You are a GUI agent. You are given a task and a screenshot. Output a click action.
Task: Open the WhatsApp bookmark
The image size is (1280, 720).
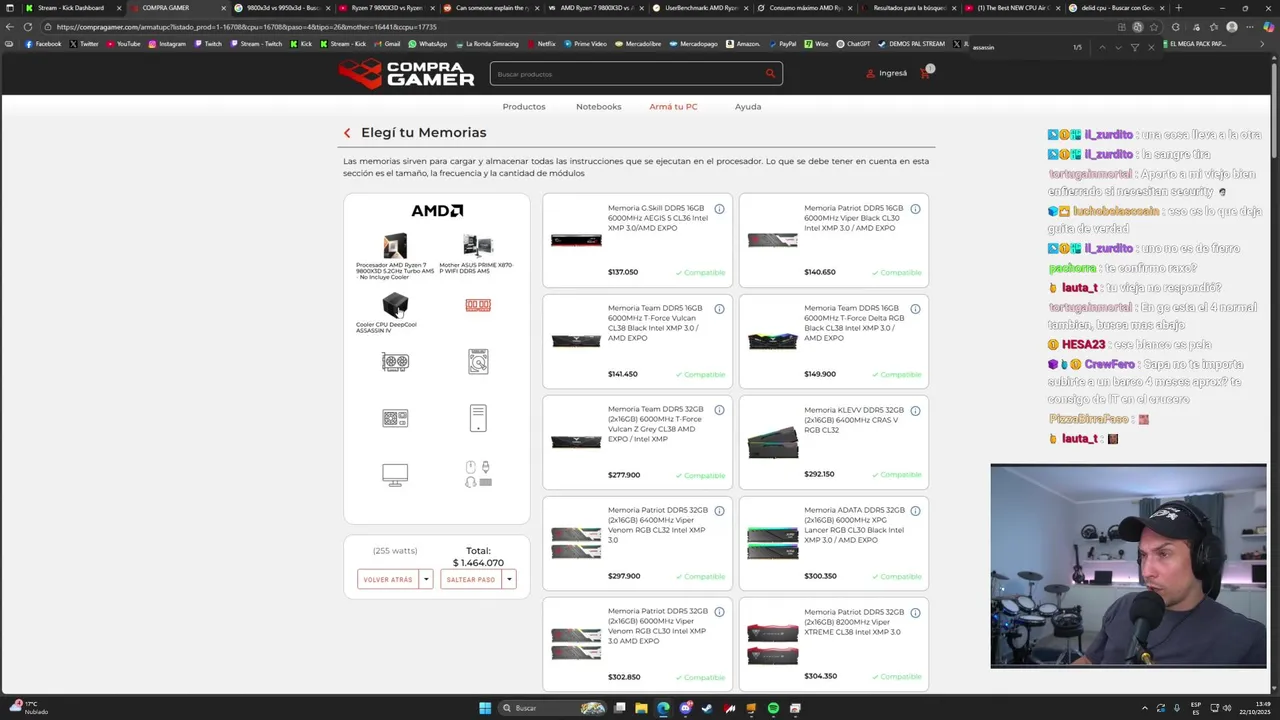click(426, 44)
